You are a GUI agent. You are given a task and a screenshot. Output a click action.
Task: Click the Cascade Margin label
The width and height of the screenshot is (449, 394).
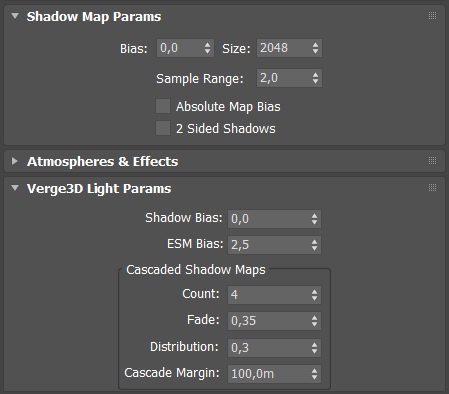pos(172,373)
